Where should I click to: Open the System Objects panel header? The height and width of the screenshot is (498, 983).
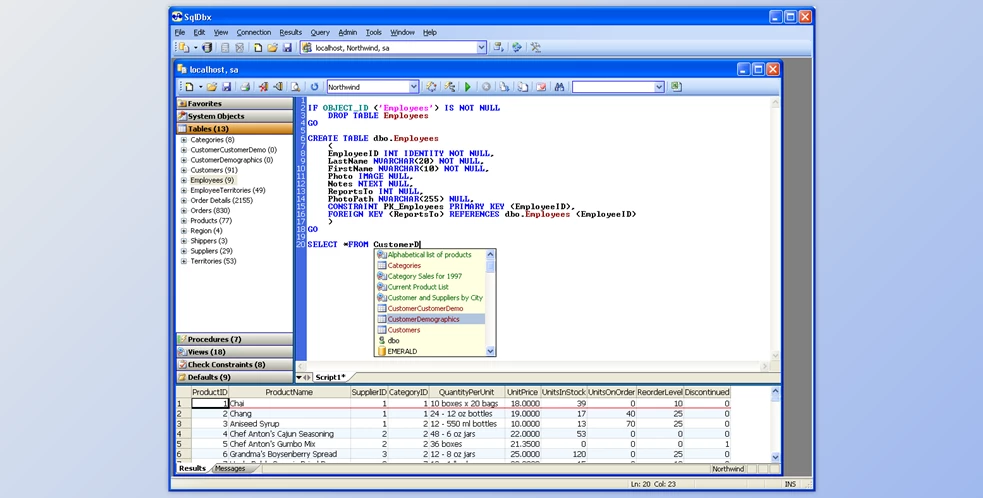[234, 116]
